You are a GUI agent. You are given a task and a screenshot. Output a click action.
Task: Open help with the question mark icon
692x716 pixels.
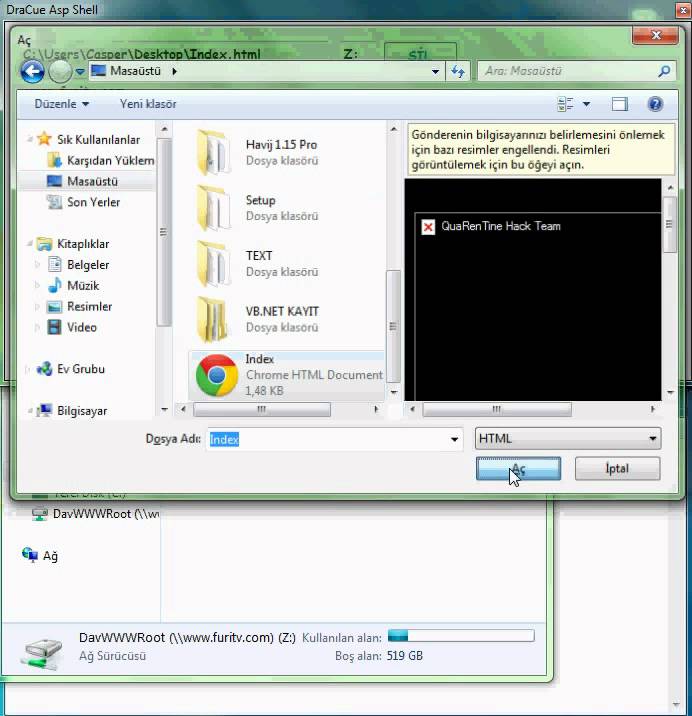pyautogui.click(x=655, y=104)
